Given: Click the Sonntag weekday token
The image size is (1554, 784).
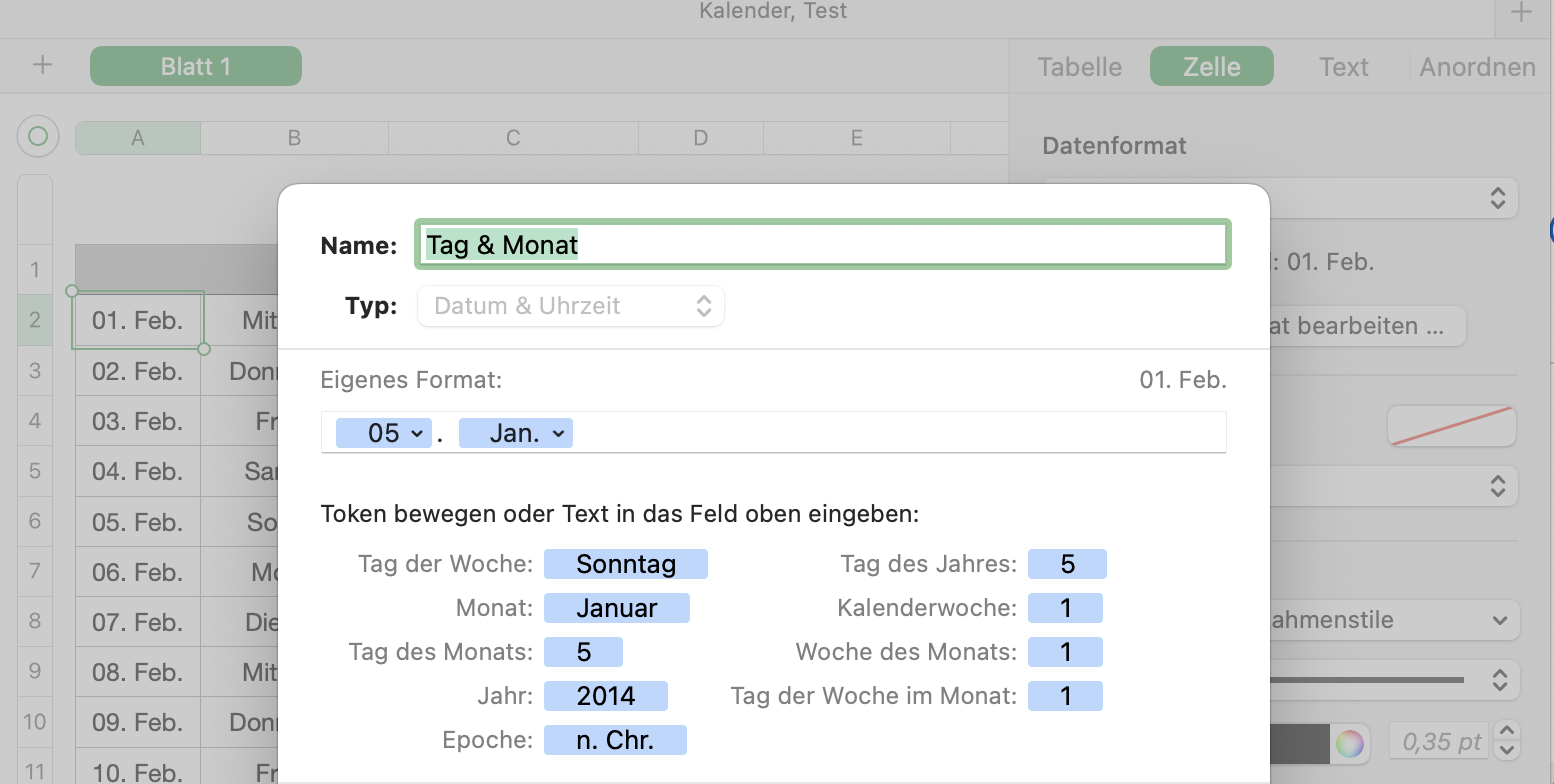Looking at the screenshot, I should click(626, 564).
